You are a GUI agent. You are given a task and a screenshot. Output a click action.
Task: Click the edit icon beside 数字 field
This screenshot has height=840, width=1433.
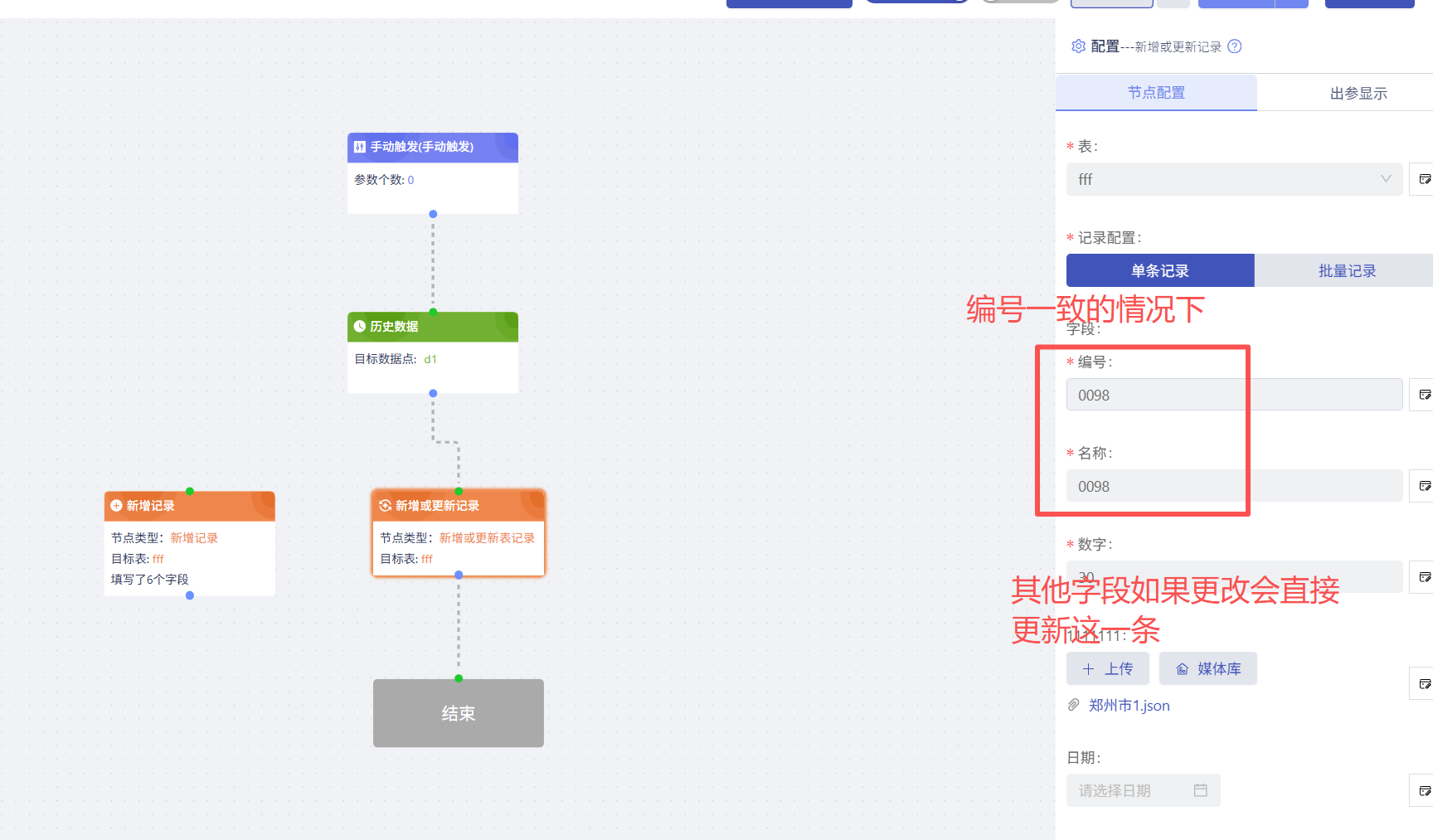point(1423,577)
